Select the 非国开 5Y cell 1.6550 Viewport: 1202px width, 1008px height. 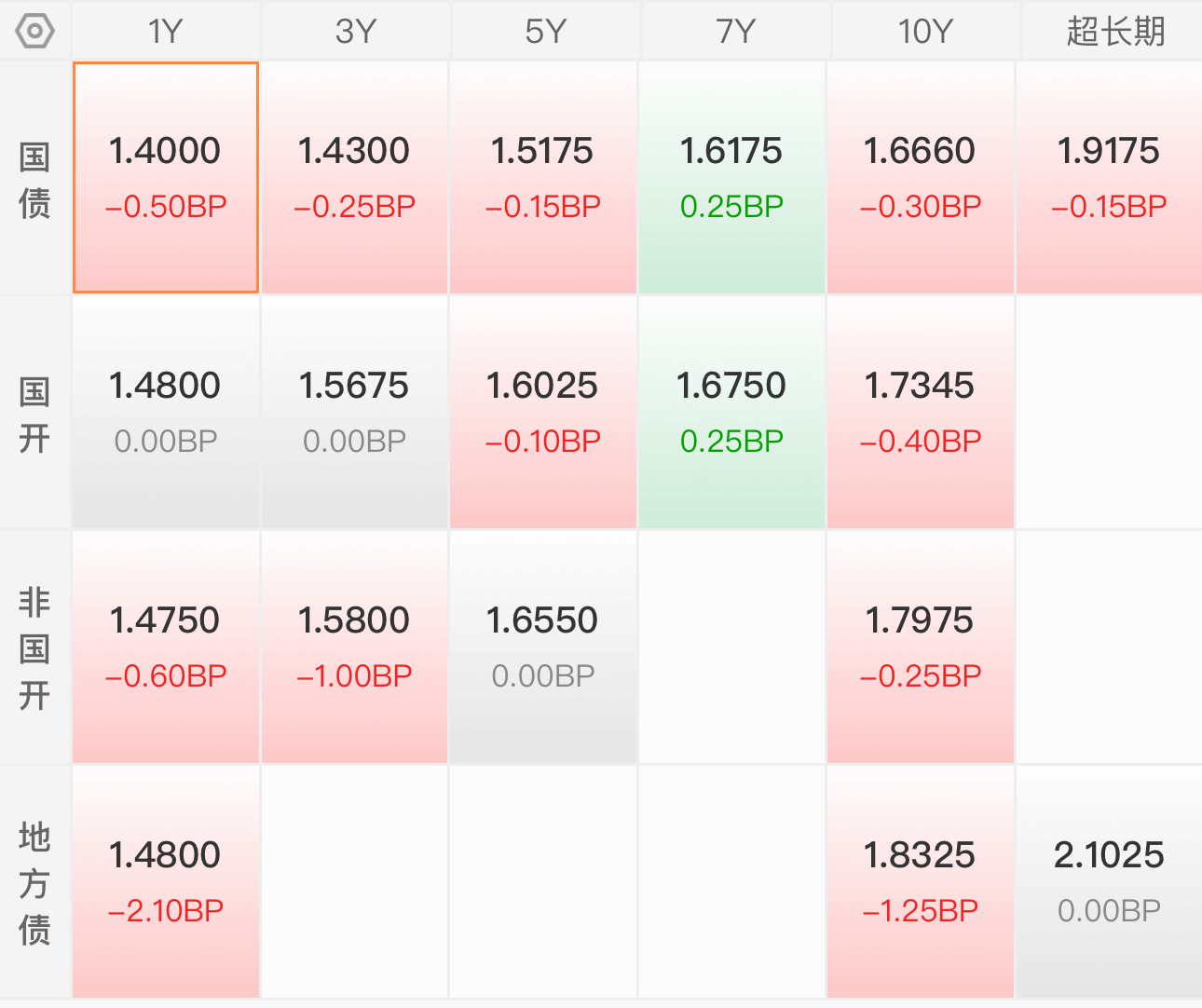click(542, 647)
